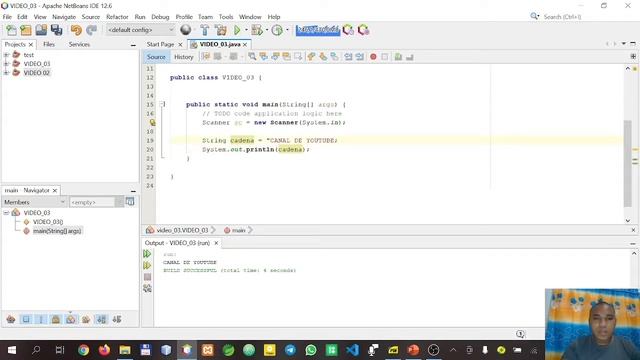The width and height of the screenshot is (640, 360).
Task: Open the Refactor menu
Action: pyautogui.click(x=117, y=17)
